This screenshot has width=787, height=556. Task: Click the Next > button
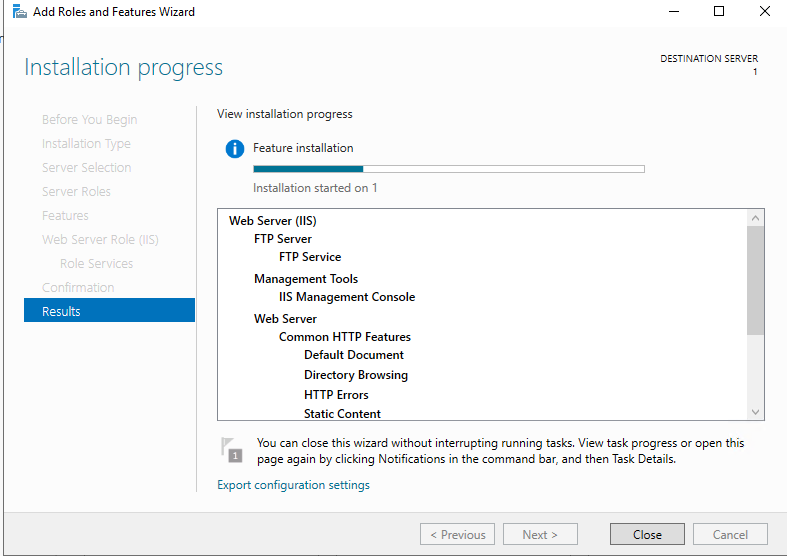pyautogui.click(x=540, y=534)
